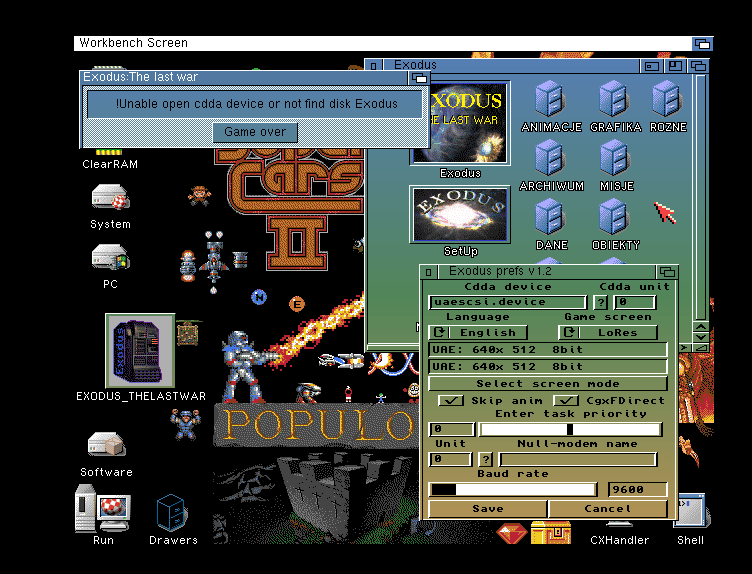The width and height of the screenshot is (752, 574).
Task: Click the 'Unable open cdda device' message text
Action: tap(256, 104)
